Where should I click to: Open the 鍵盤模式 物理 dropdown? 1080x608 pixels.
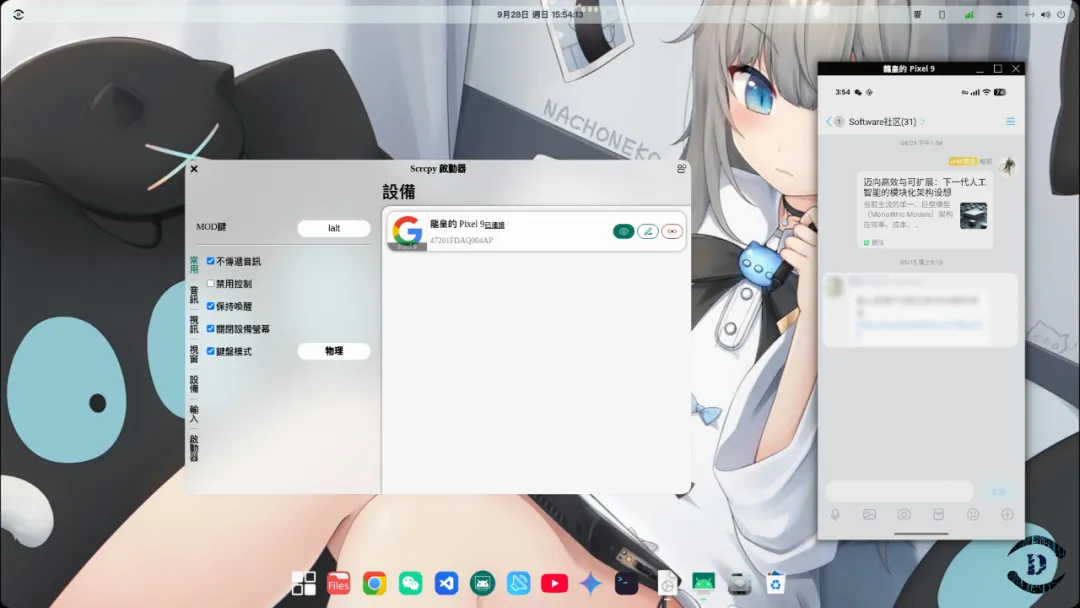(x=334, y=351)
